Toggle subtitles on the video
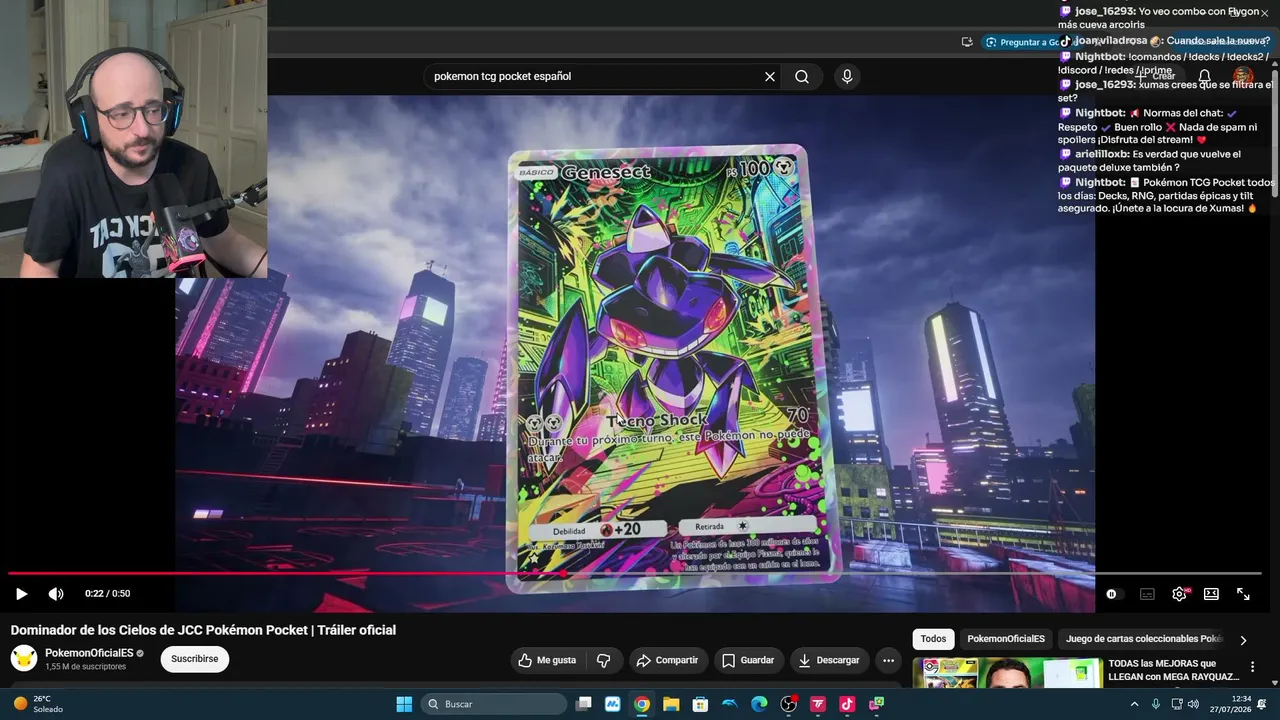1280x720 pixels. pyautogui.click(x=1147, y=594)
